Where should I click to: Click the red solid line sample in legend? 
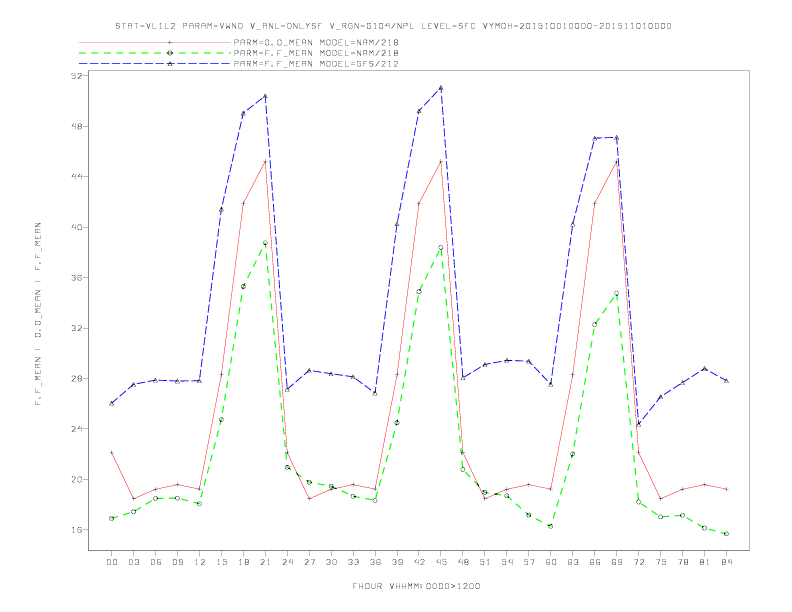click(155, 42)
